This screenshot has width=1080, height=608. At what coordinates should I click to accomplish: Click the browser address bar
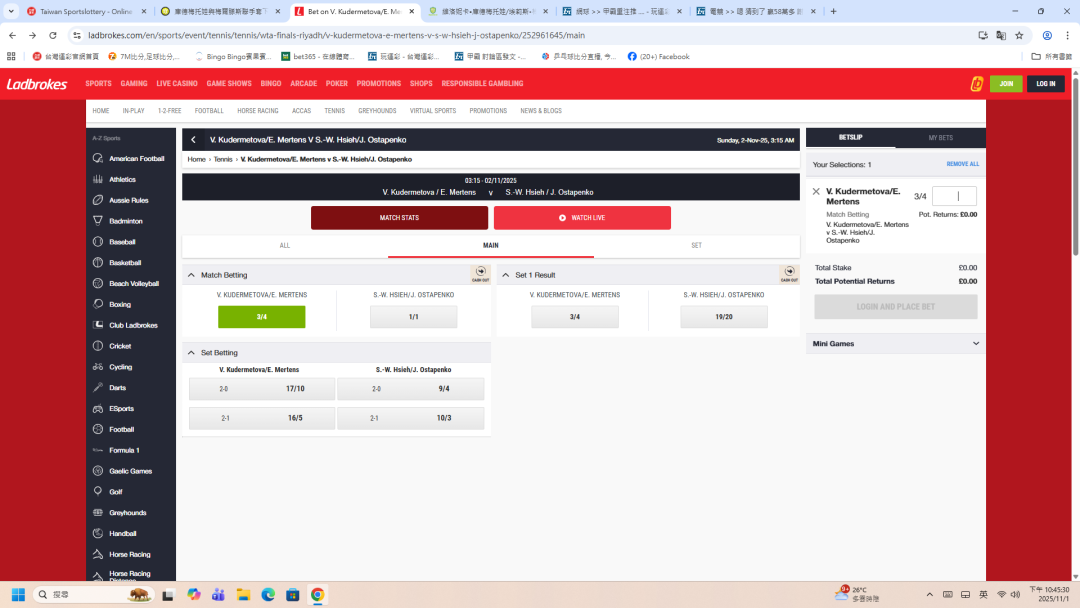tap(523, 35)
